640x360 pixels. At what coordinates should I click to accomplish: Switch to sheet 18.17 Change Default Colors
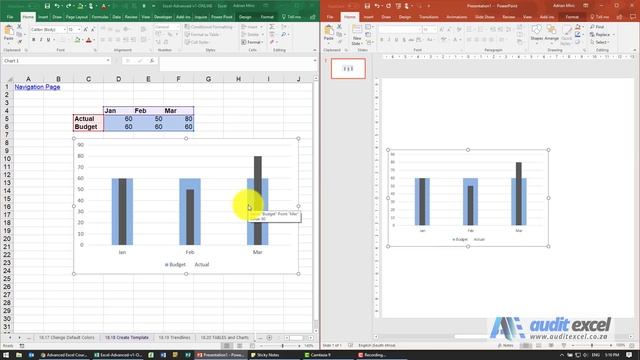pos(67,338)
